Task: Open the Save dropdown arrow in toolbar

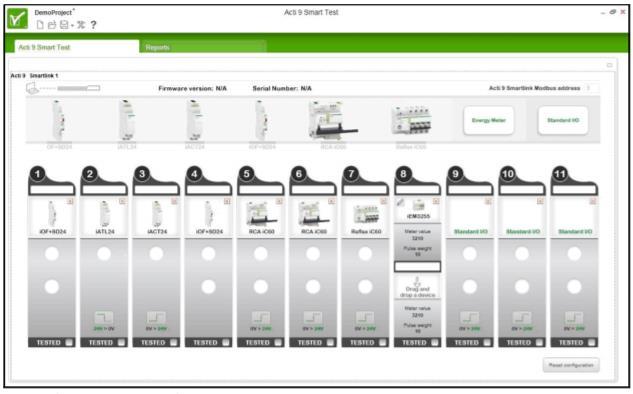Action: [72, 26]
